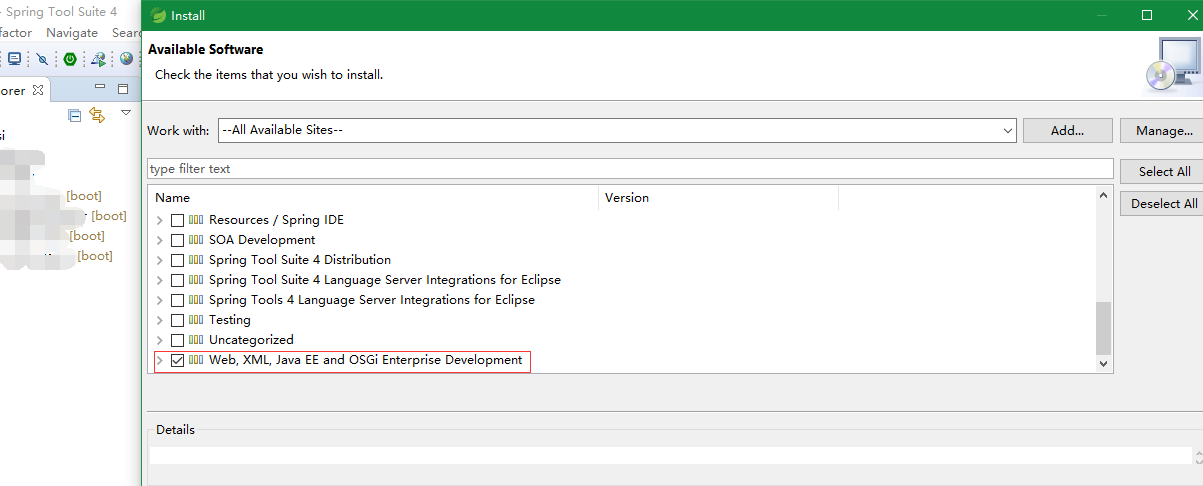
Task: Tick the Testing category checkbox
Action: coord(177,320)
